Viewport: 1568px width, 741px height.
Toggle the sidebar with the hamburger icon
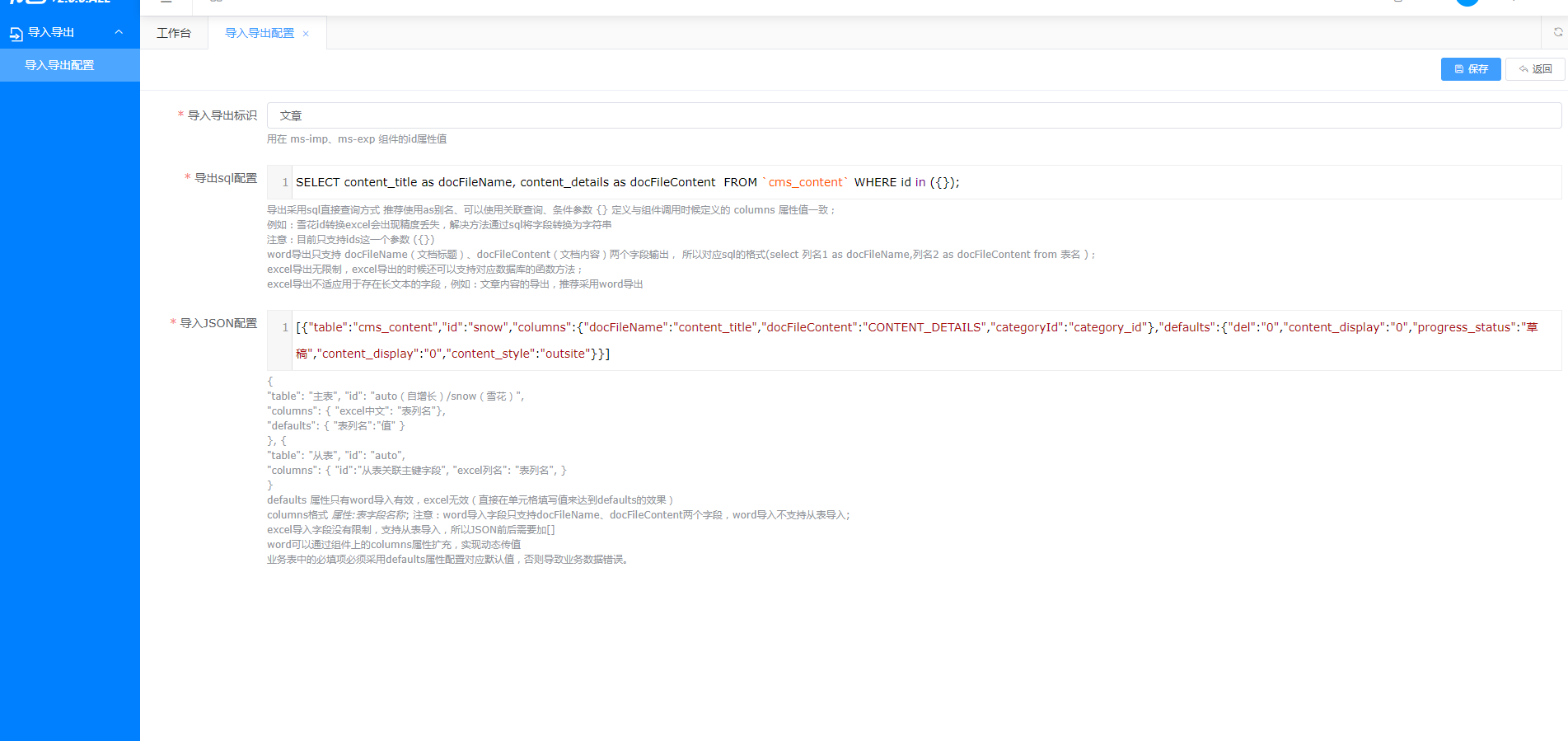(x=166, y=2)
